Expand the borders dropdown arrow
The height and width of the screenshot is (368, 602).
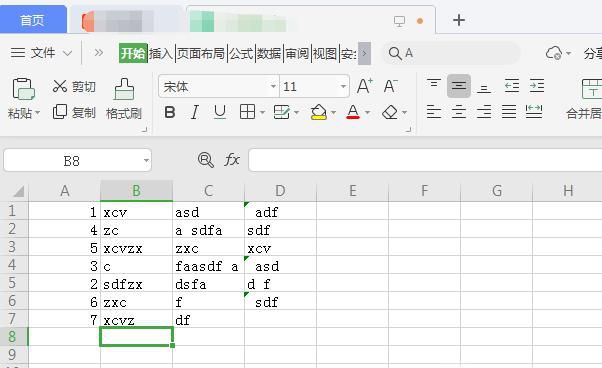pos(262,112)
